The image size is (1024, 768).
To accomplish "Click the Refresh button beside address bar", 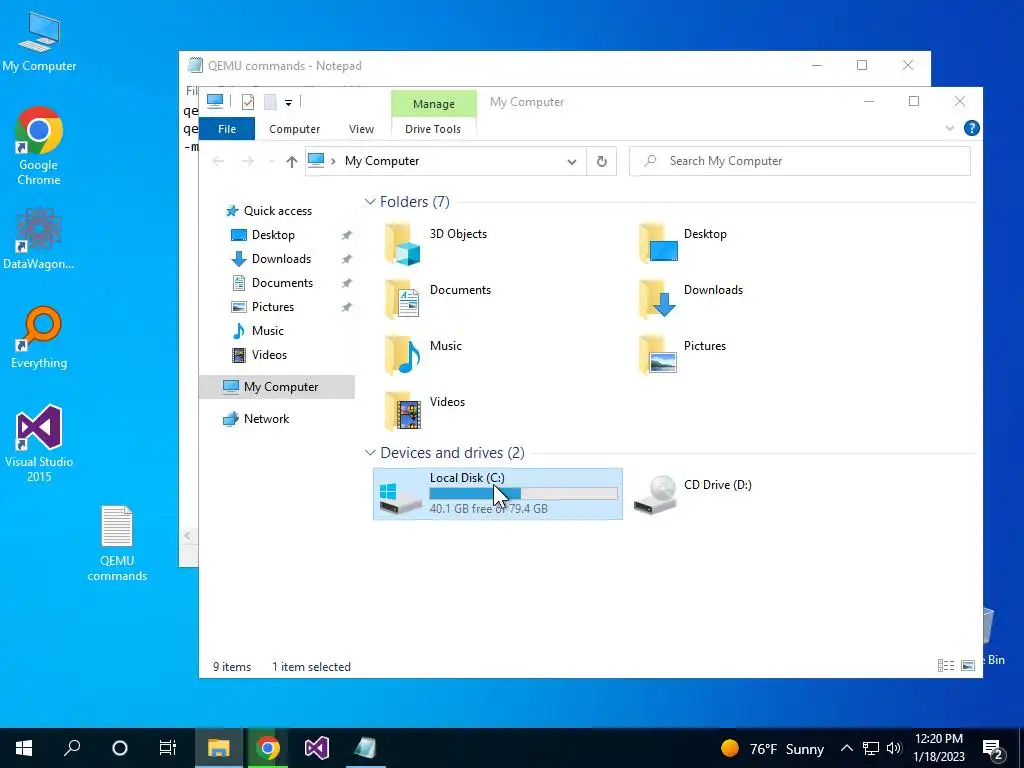I will point(601,161).
